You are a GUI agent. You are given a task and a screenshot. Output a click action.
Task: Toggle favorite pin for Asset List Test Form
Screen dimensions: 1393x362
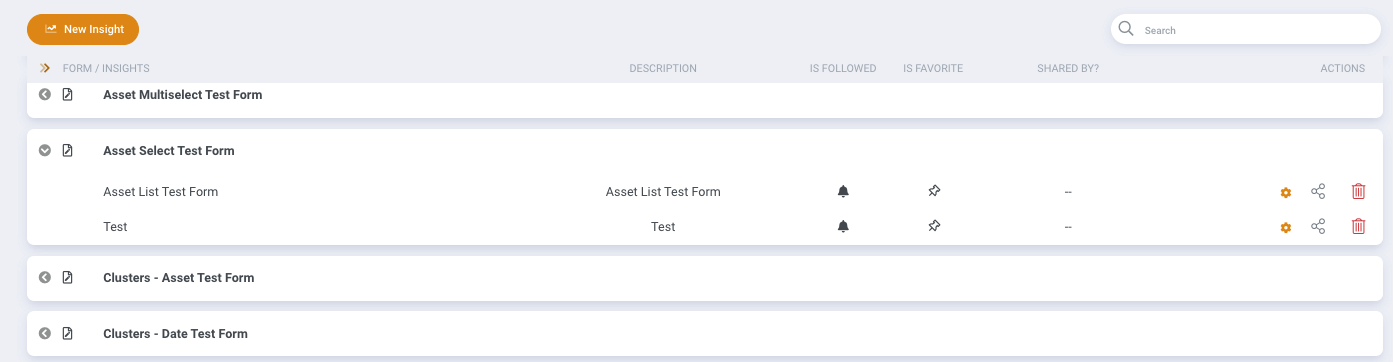point(933,191)
